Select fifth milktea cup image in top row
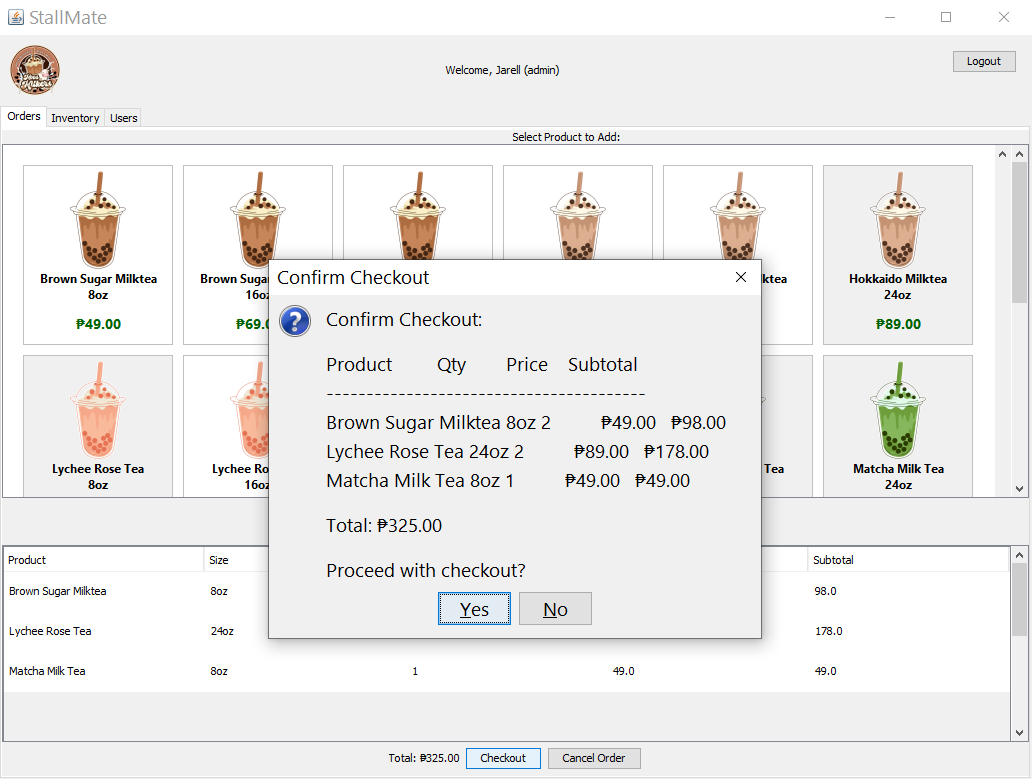The image size is (1032, 779). (738, 215)
